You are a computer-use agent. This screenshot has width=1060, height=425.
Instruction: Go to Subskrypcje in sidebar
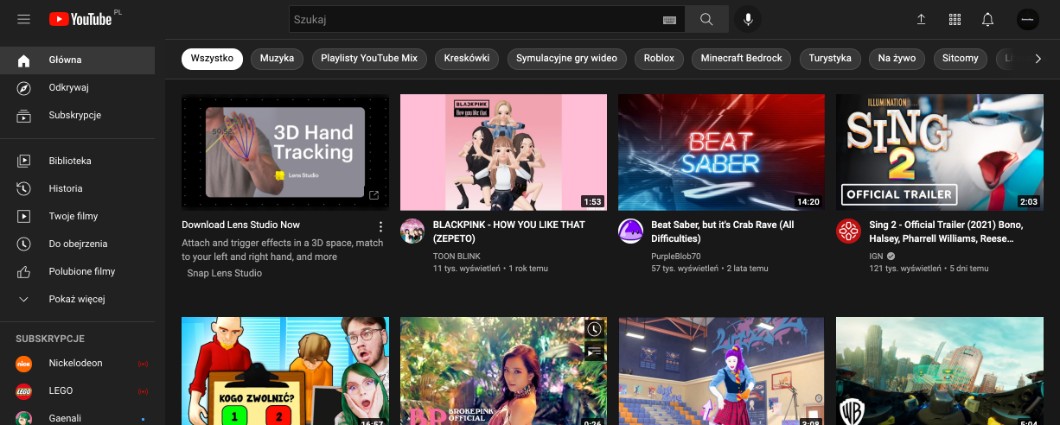pos(74,115)
